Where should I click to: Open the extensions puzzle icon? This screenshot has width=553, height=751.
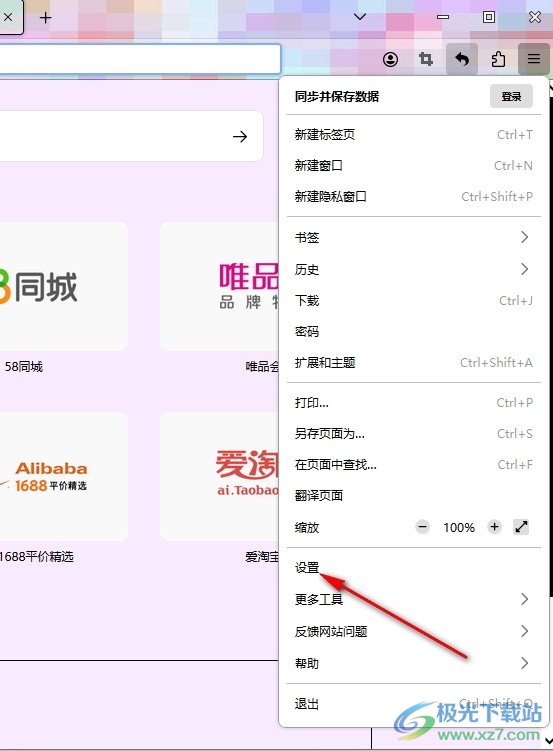click(x=498, y=59)
